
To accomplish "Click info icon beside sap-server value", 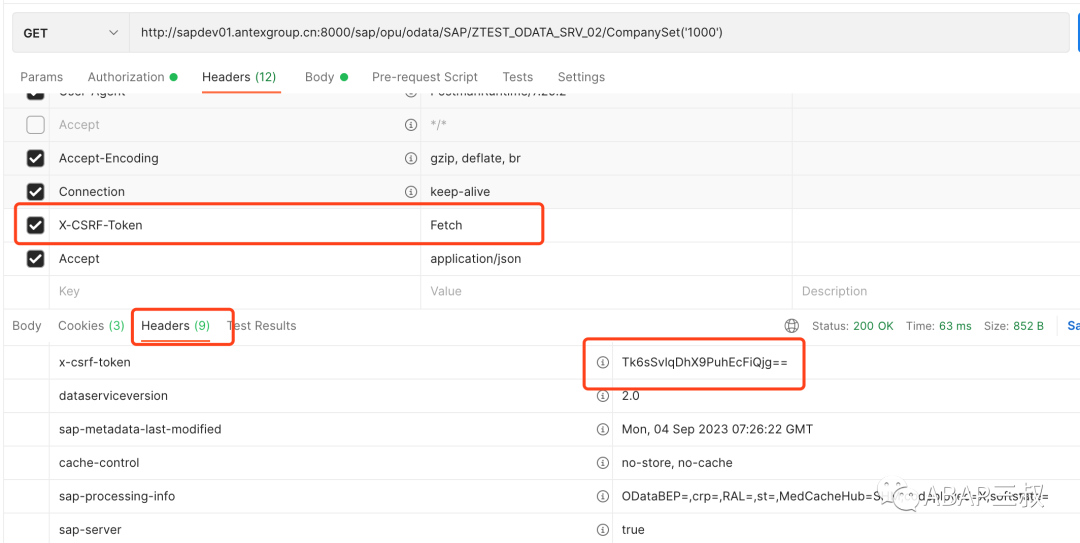I will coord(603,530).
